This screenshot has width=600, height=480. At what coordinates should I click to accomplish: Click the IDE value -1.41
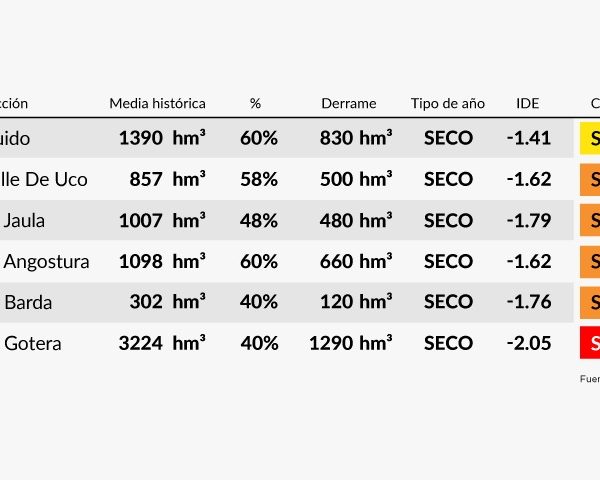click(x=528, y=138)
